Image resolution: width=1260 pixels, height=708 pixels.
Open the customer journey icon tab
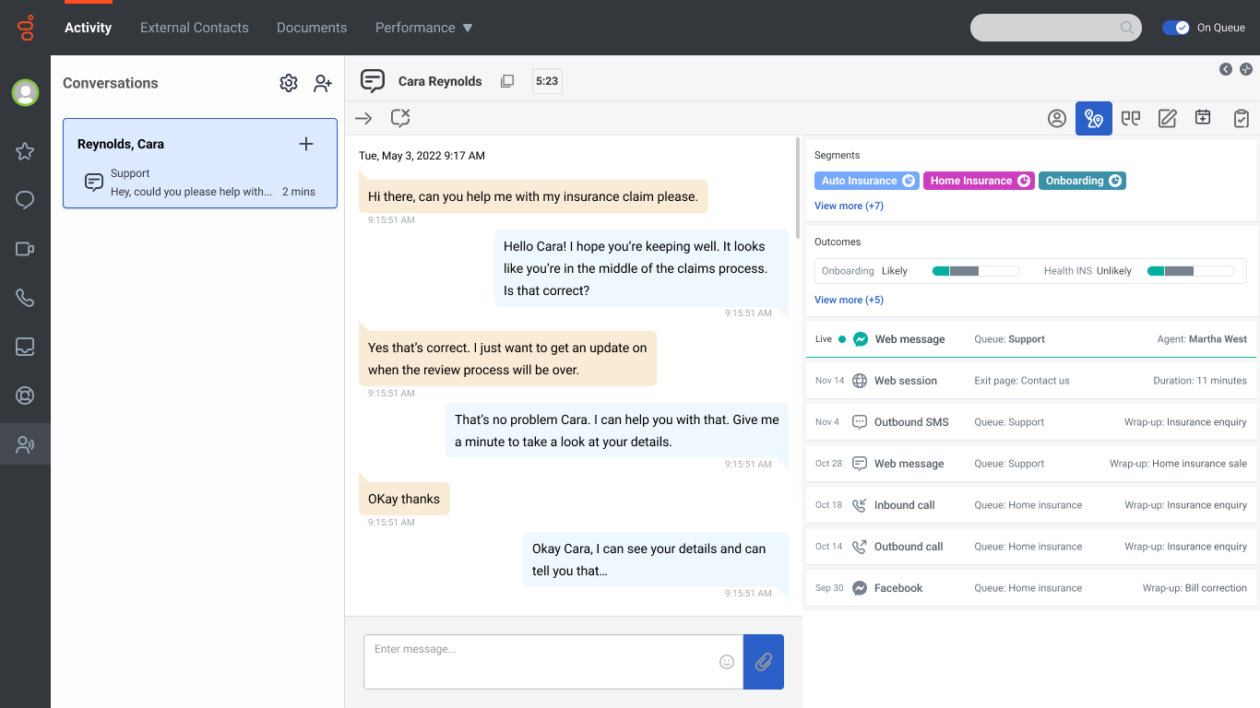click(x=1093, y=118)
